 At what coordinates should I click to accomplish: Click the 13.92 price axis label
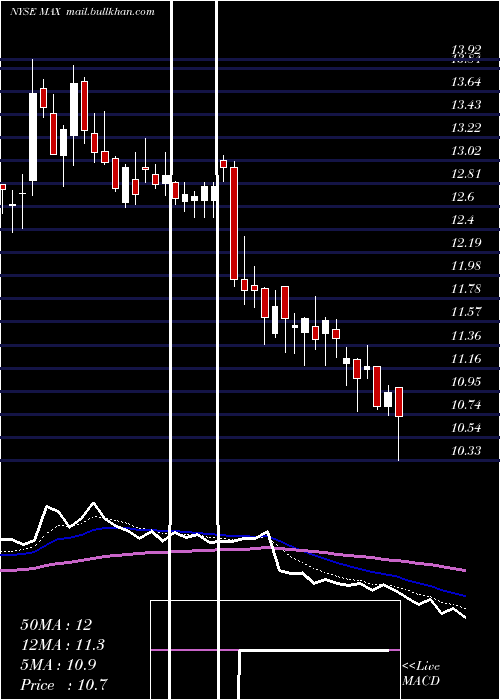(466, 50)
